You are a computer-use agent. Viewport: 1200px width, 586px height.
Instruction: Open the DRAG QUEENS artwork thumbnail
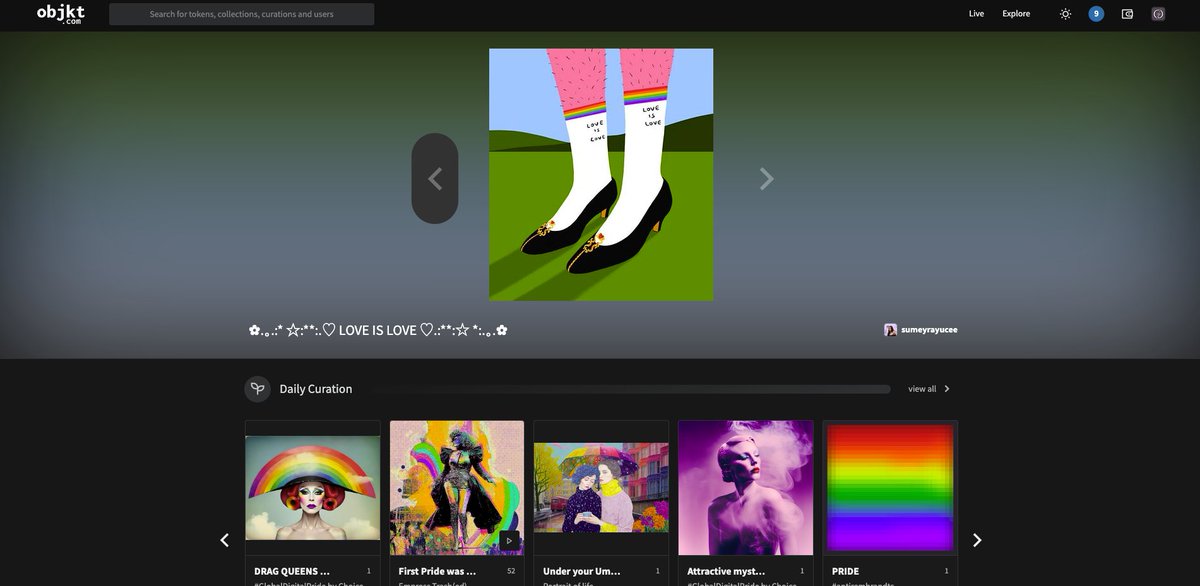[x=313, y=488]
